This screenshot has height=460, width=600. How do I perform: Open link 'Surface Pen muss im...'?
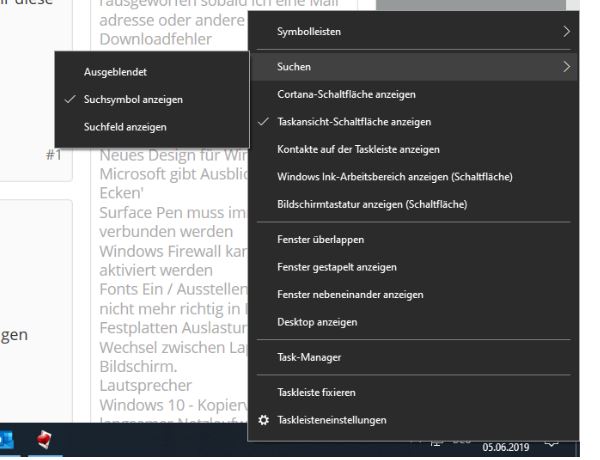(x=173, y=212)
